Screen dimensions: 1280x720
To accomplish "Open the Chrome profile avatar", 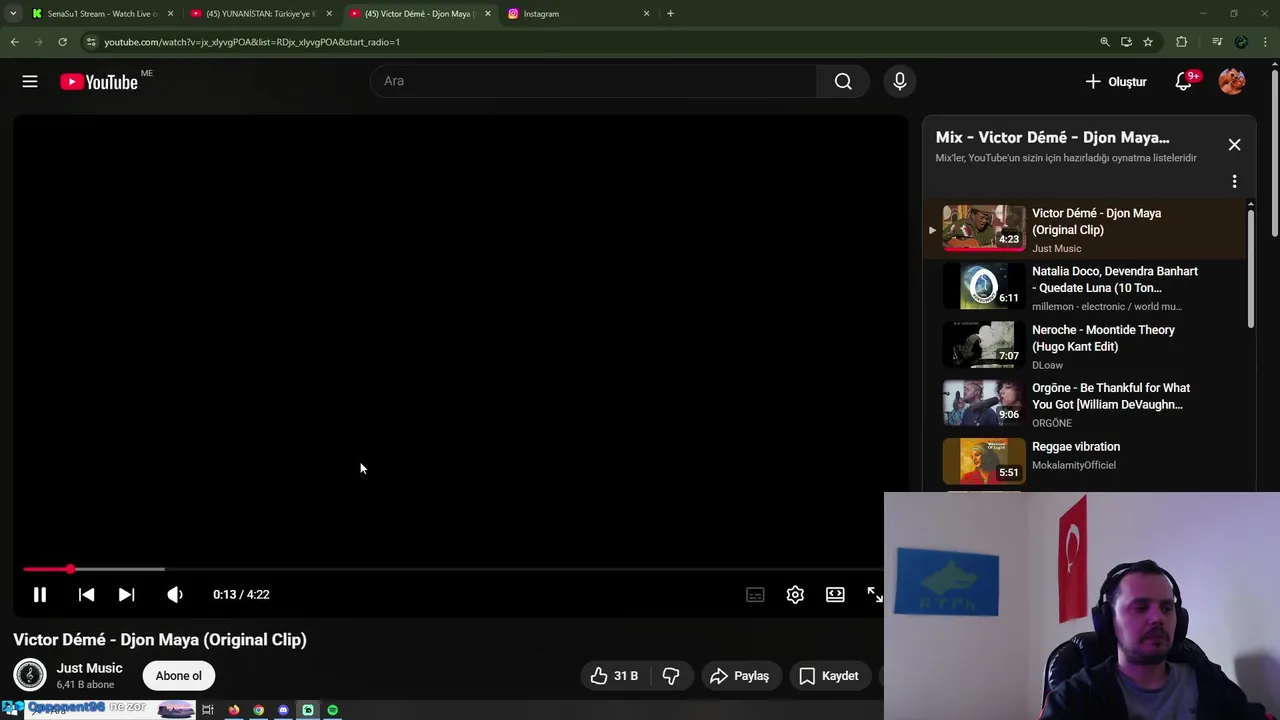I will (1241, 42).
